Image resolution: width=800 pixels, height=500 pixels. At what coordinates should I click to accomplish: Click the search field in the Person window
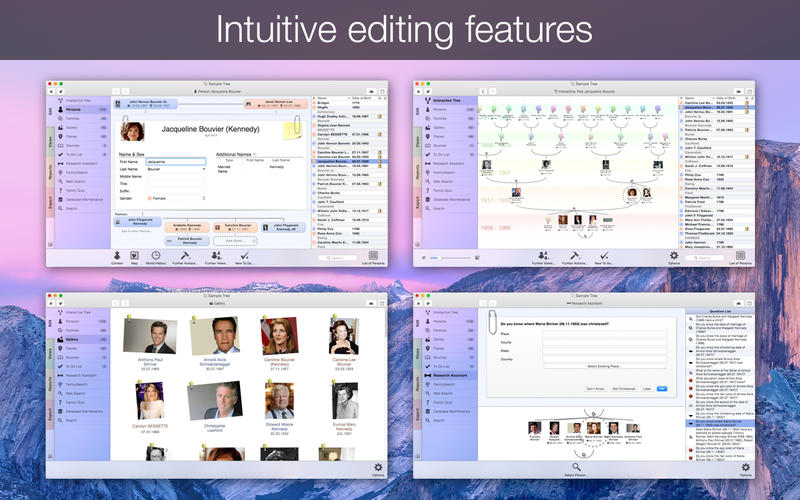pyautogui.click(x=337, y=258)
